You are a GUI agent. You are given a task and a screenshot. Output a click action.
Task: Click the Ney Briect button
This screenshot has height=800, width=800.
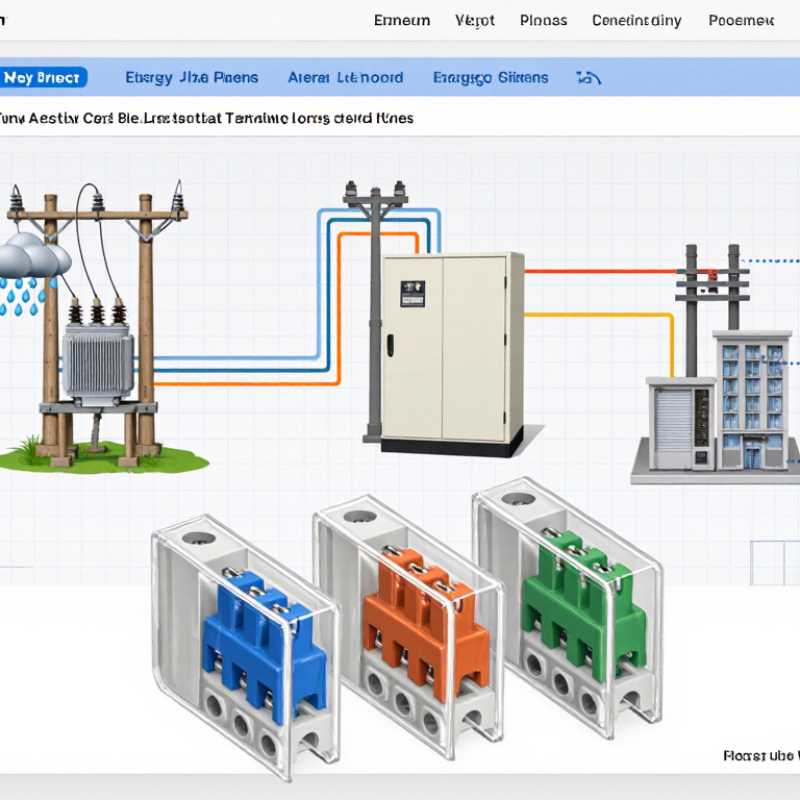pos(42,78)
